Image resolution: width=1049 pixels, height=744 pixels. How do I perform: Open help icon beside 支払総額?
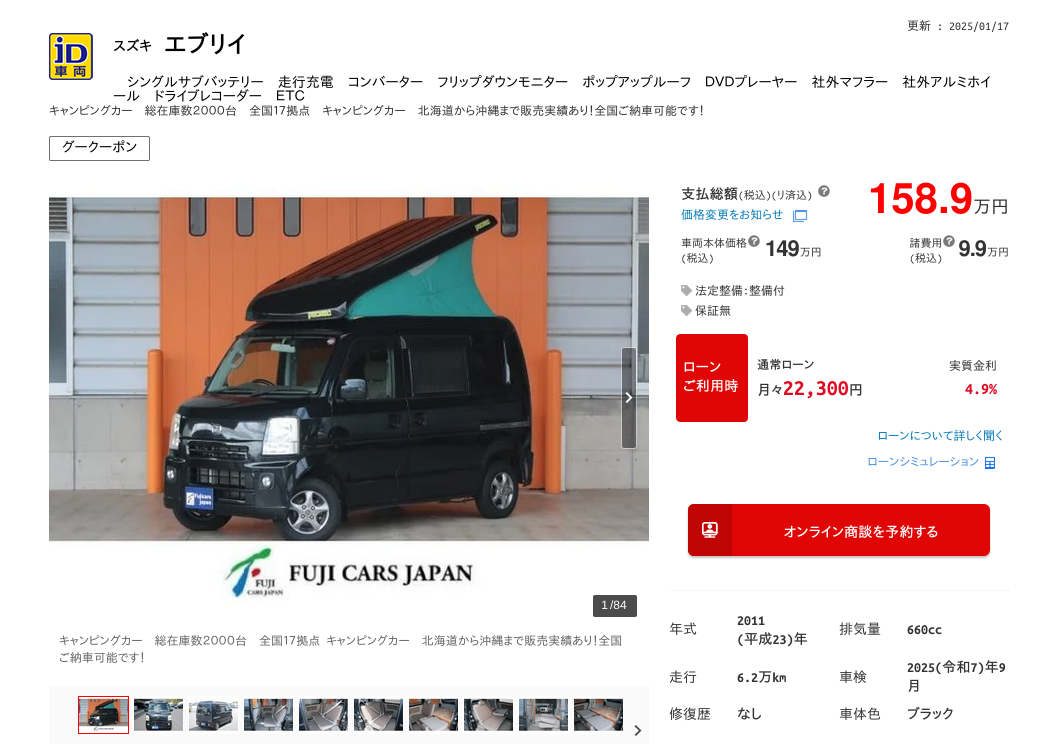pyautogui.click(x=824, y=191)
